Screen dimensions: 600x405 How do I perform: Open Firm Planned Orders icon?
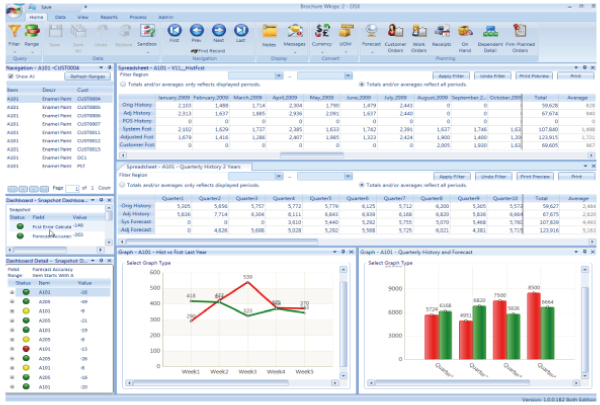click(520, 31)
